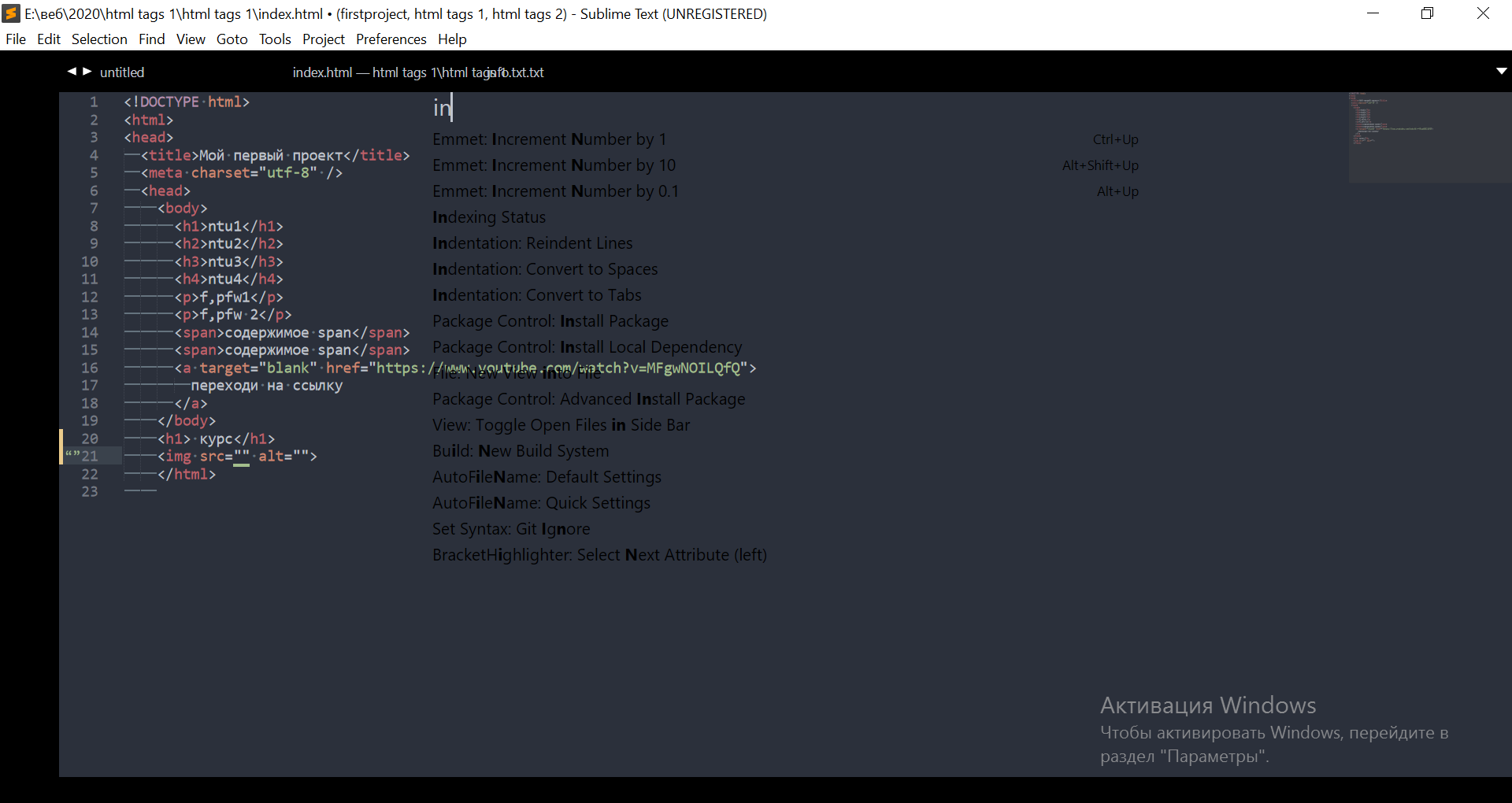Click the 'переходи на ссылку' text line

point(266,386)
